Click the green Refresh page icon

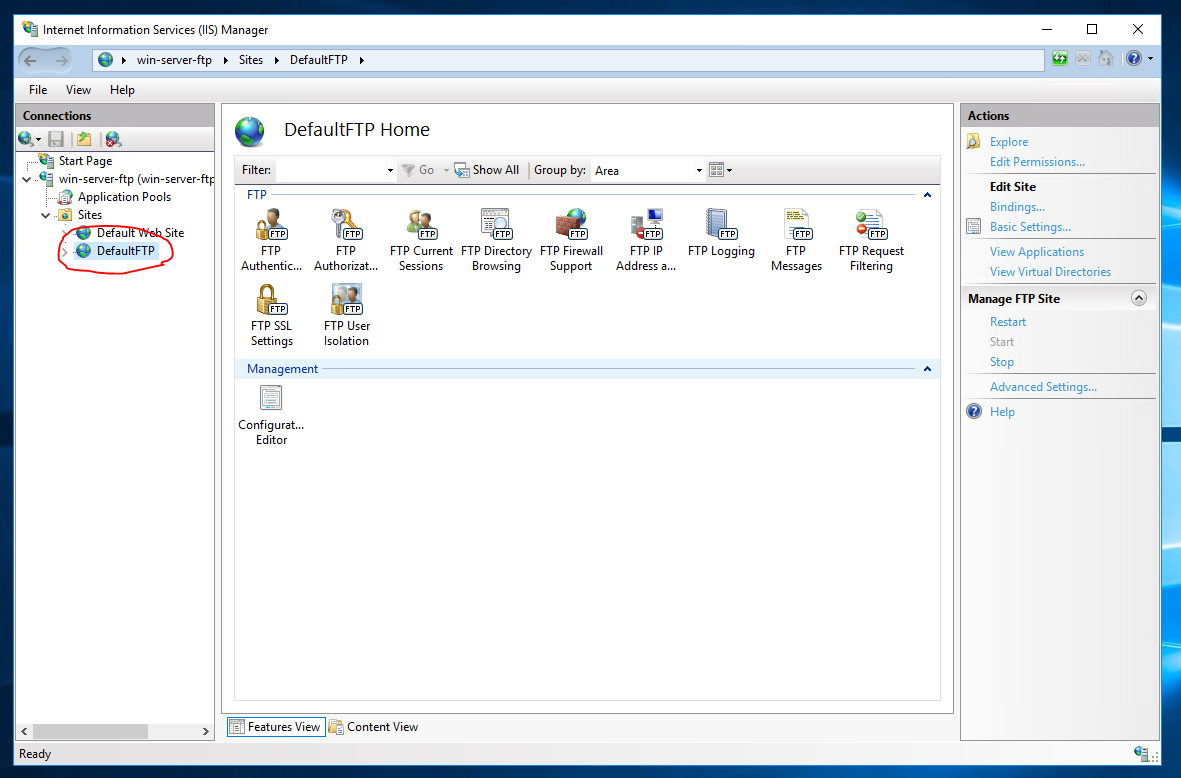pos(1060,59)
